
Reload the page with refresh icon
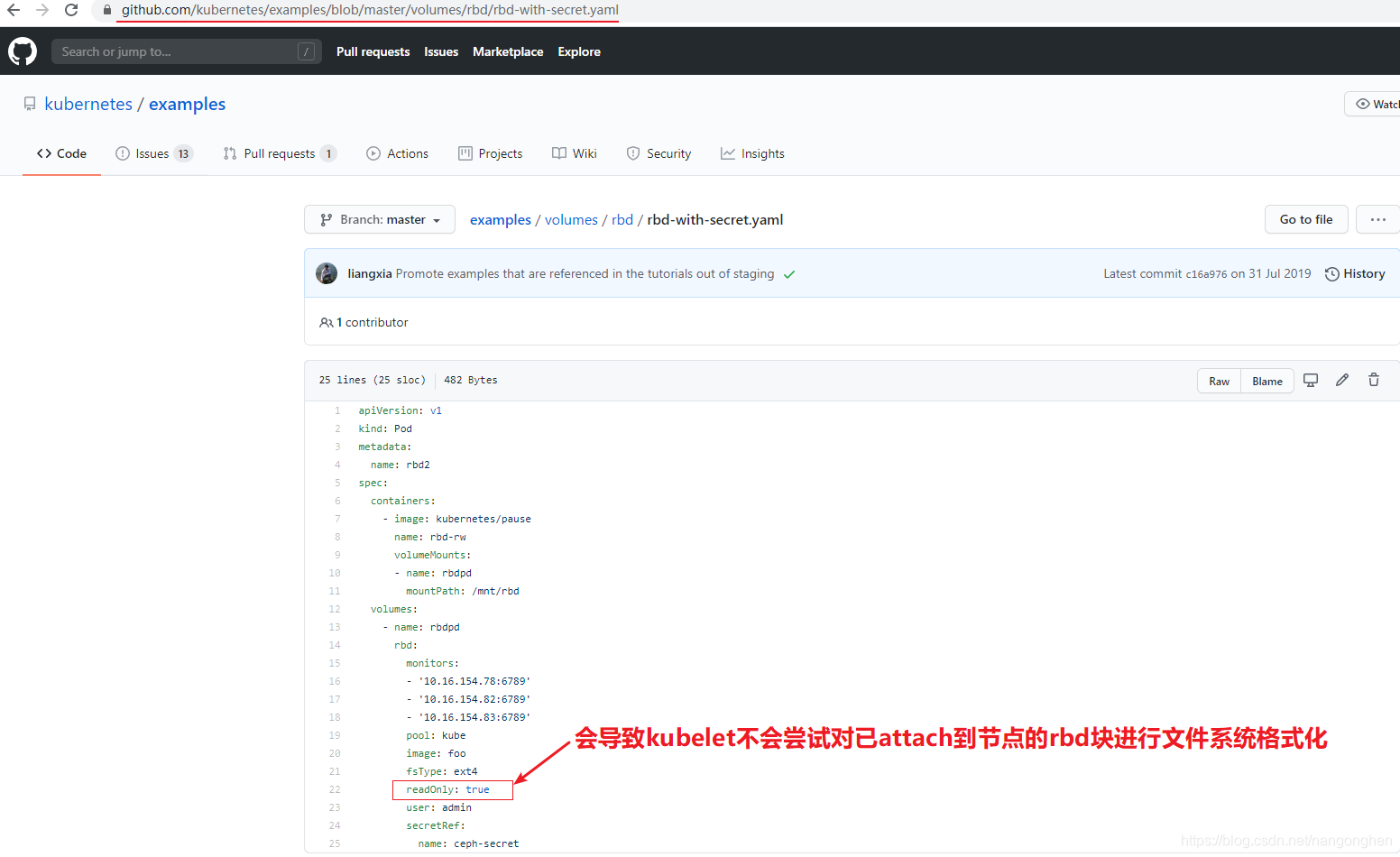(71, 11)
